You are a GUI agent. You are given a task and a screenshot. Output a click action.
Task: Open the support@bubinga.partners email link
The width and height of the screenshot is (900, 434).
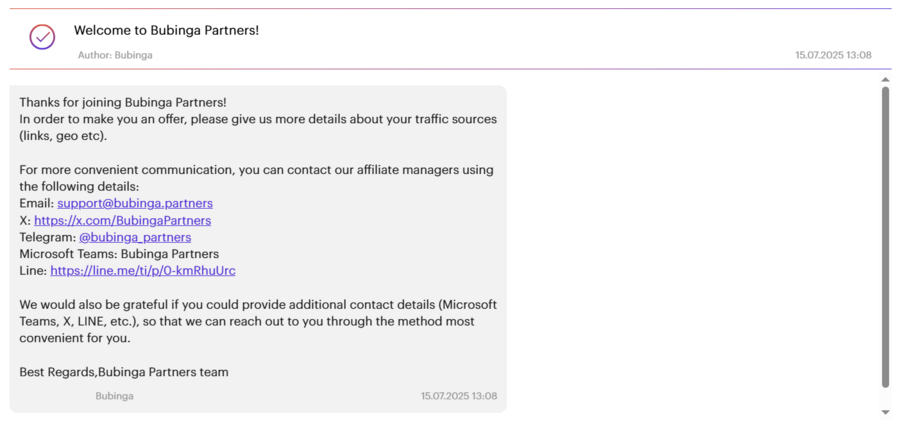click(x=135, y=203)
